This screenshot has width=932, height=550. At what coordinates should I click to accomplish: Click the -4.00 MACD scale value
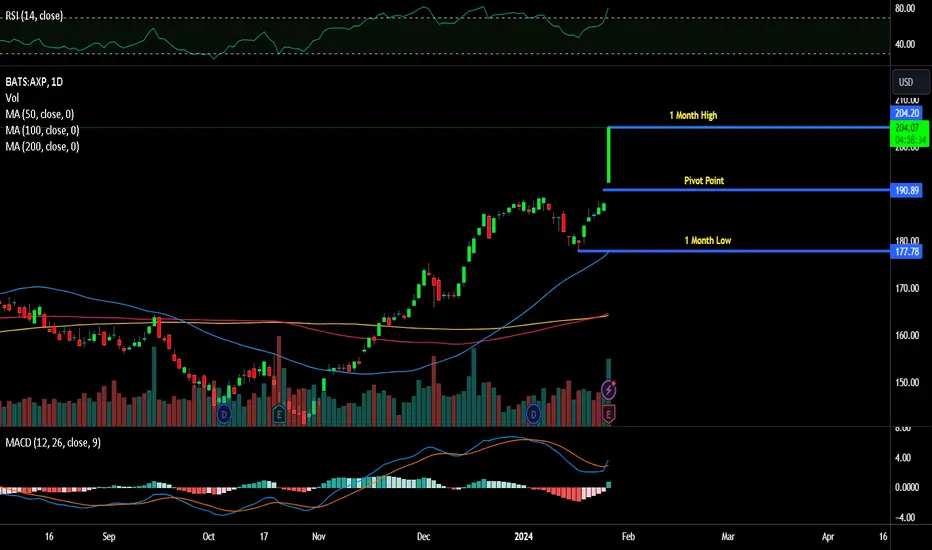(905, 517)
